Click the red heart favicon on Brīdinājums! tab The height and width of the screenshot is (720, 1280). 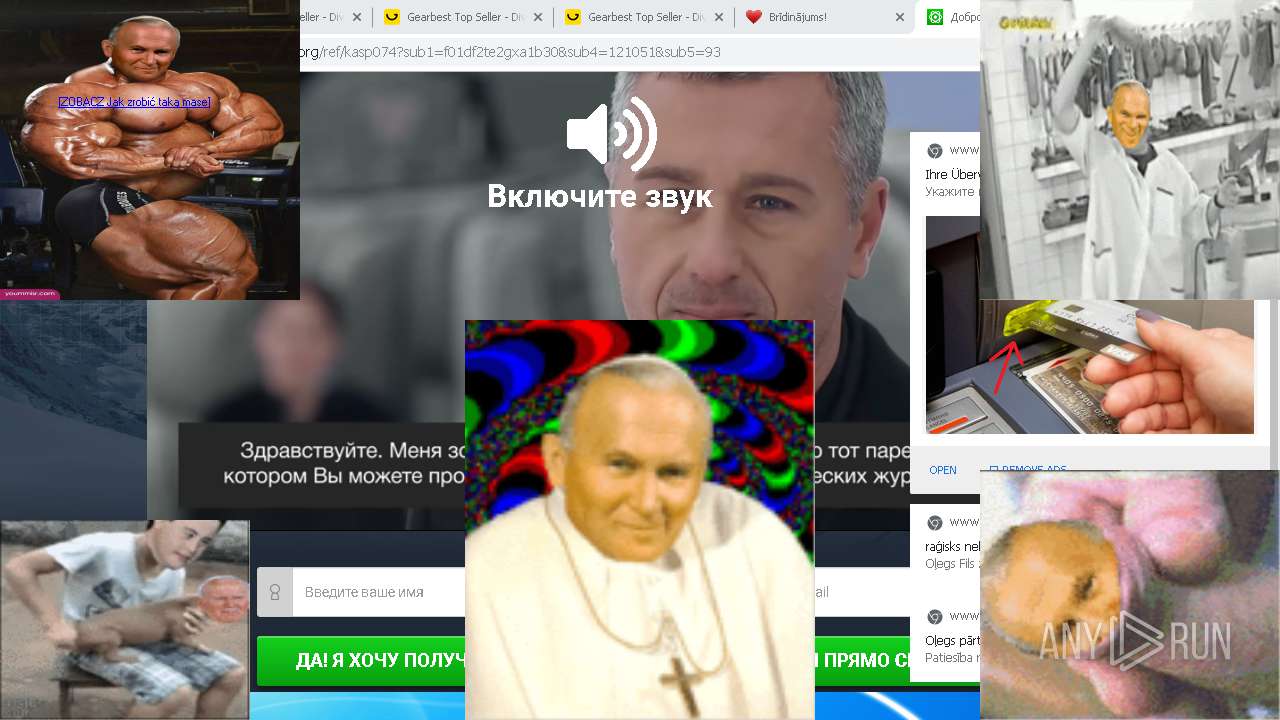[754, 17]
